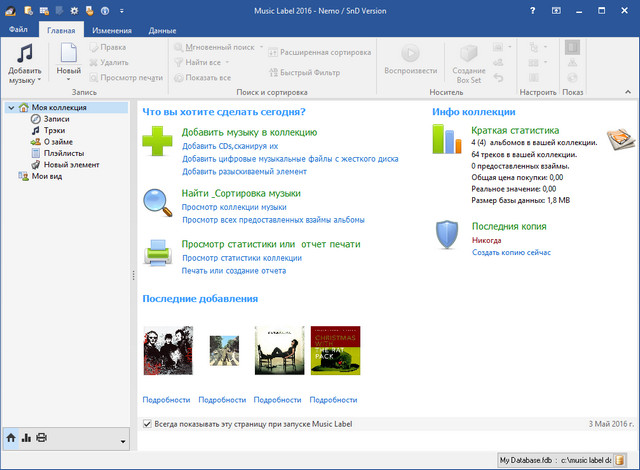Click the magnifying glass search icon
This screenshot has width=640, height=470.
(157, 201)
